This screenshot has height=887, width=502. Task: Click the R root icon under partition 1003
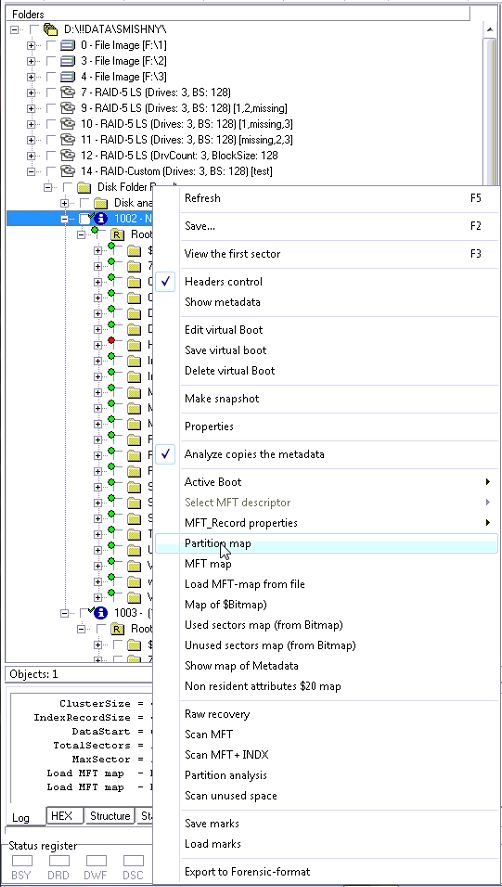click(117, 628)
